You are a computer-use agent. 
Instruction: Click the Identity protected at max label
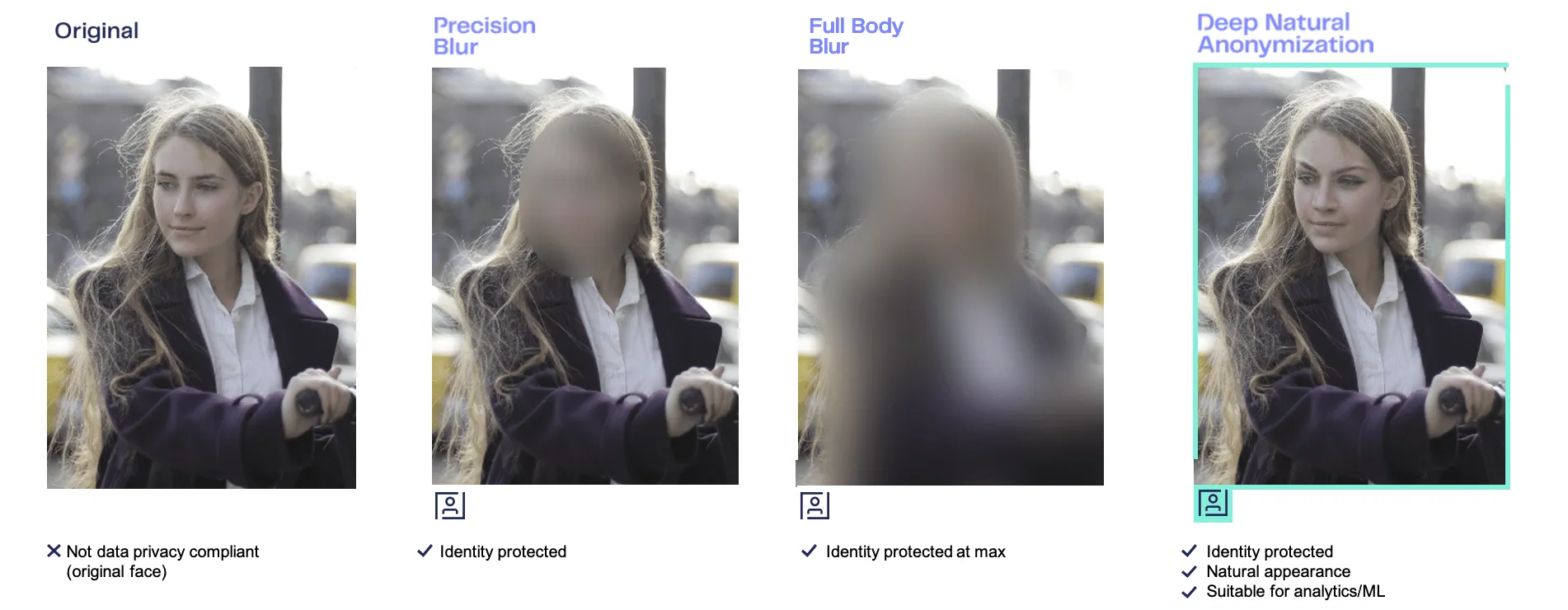point(915,551)
